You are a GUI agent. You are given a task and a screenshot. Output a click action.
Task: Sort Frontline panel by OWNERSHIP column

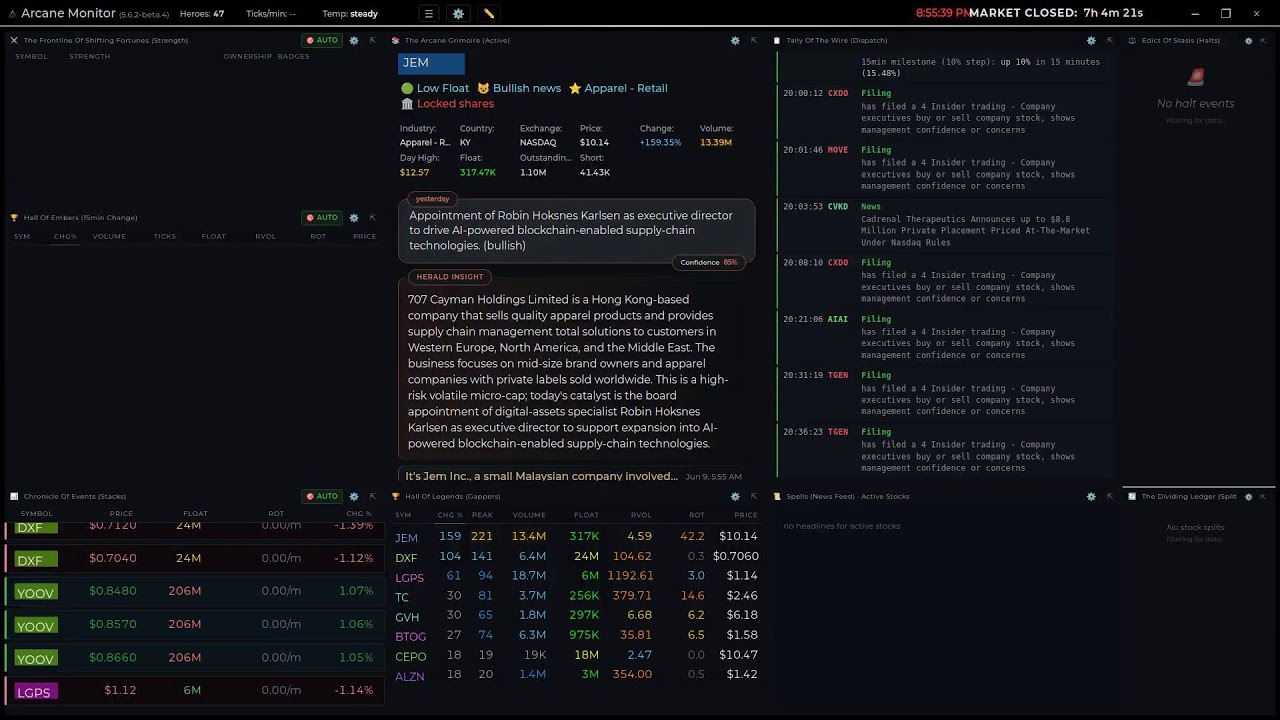[247, 56]
